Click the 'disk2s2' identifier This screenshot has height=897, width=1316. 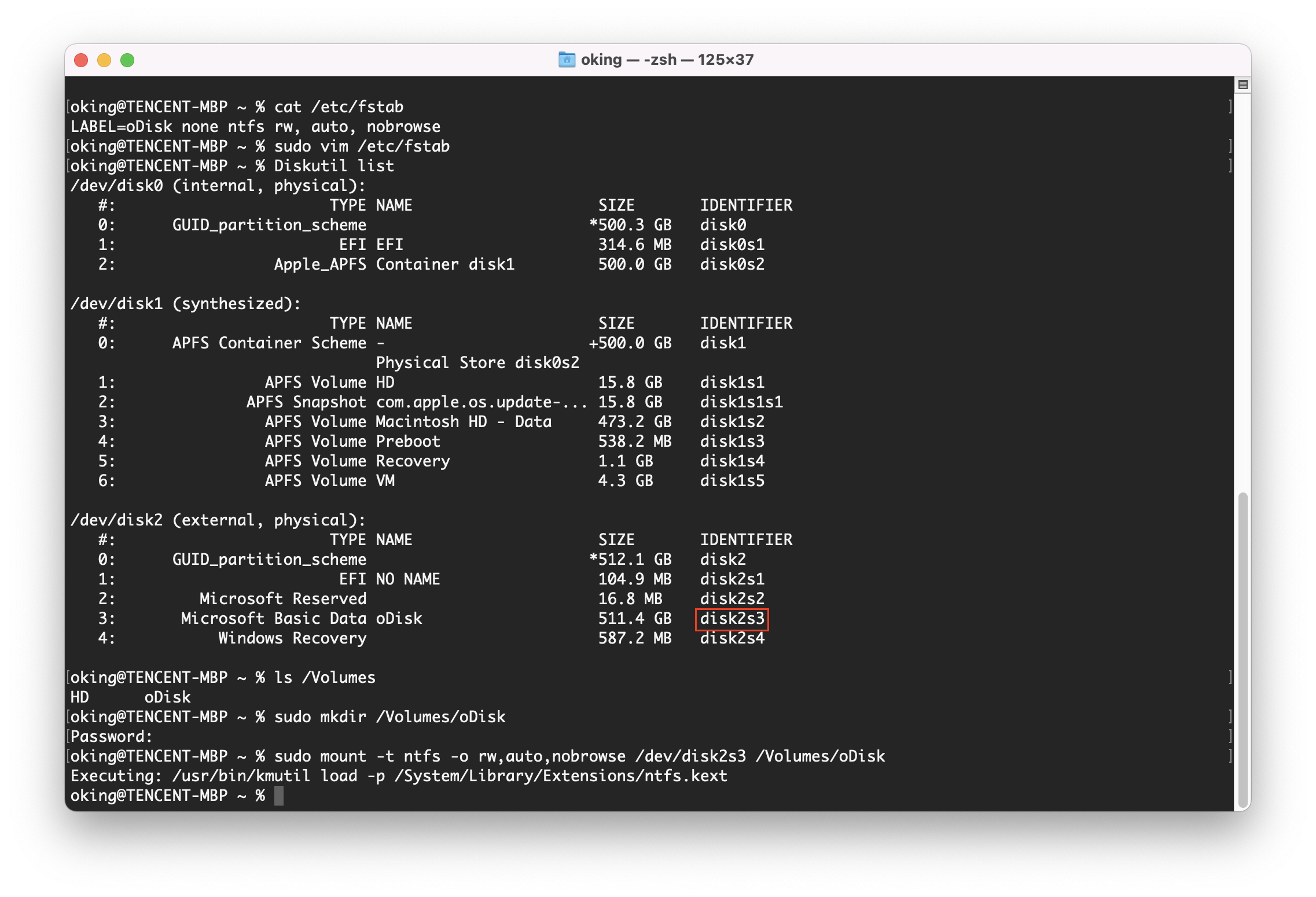(732, 599)
